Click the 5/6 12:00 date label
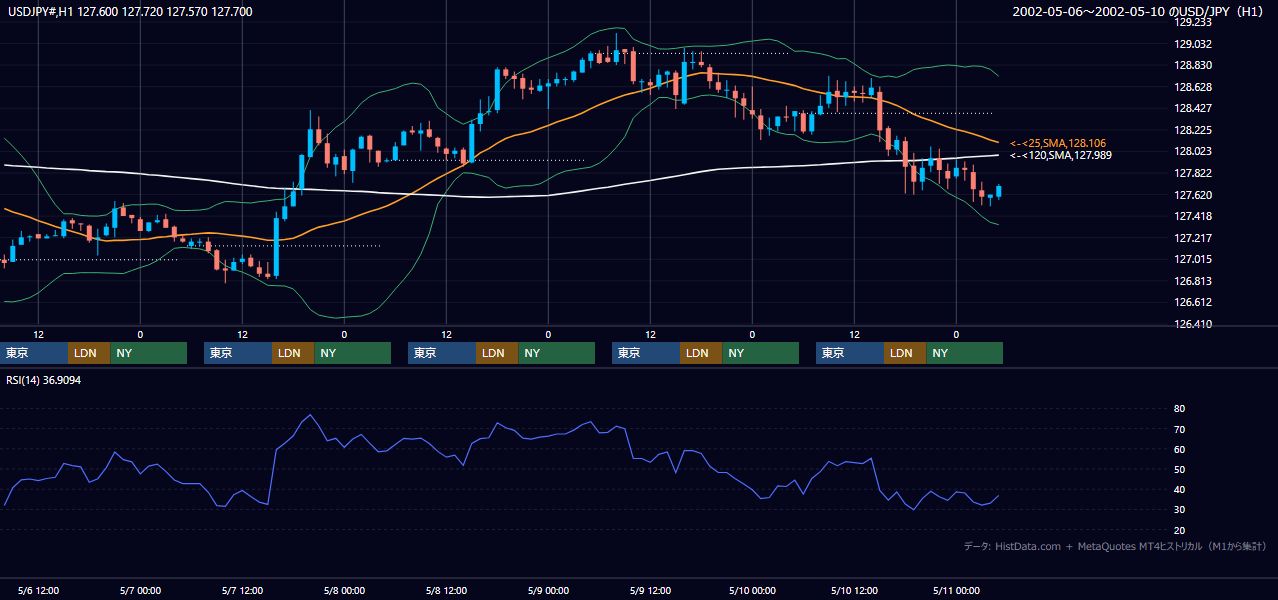Screen dimensions: 1278x600 (x=39, y=590)
